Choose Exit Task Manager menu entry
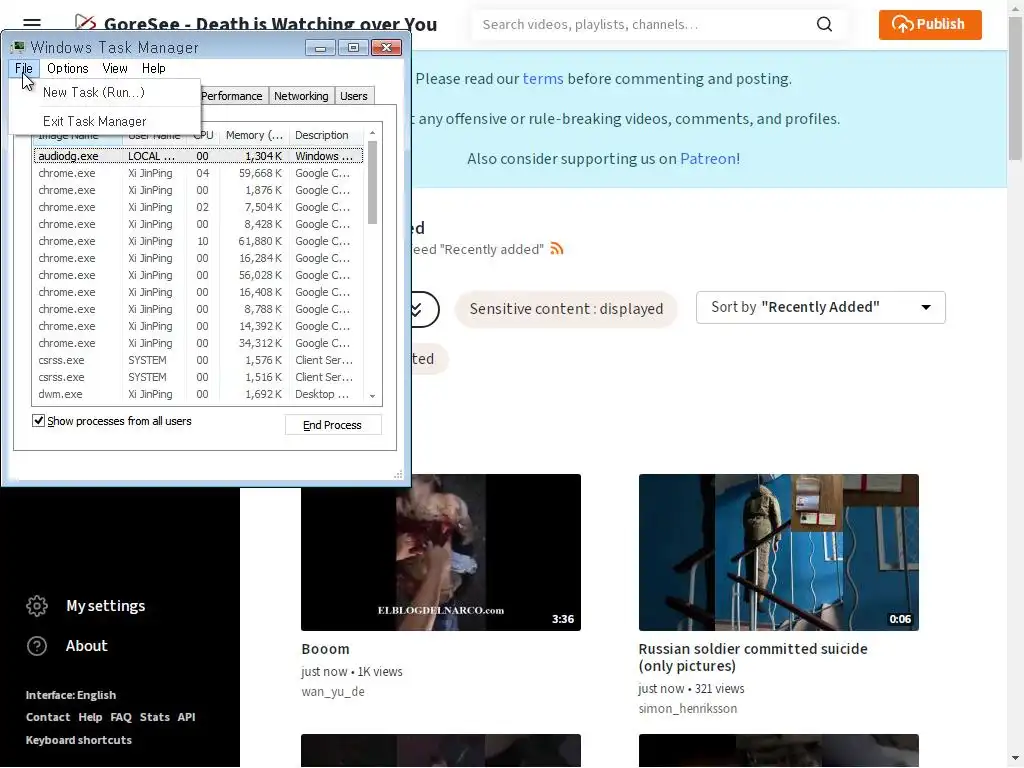Viewport: 1024px width, 768px height. pos(94,121)
